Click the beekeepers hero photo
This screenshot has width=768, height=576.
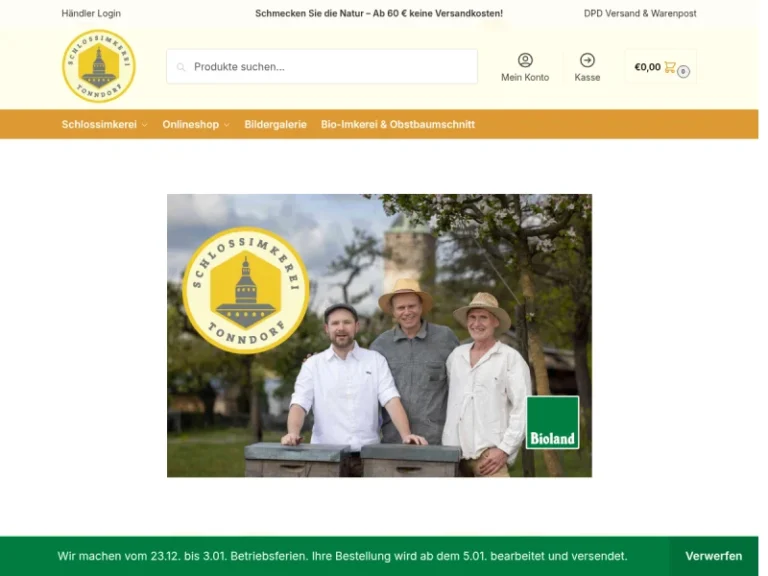point(379,336)
